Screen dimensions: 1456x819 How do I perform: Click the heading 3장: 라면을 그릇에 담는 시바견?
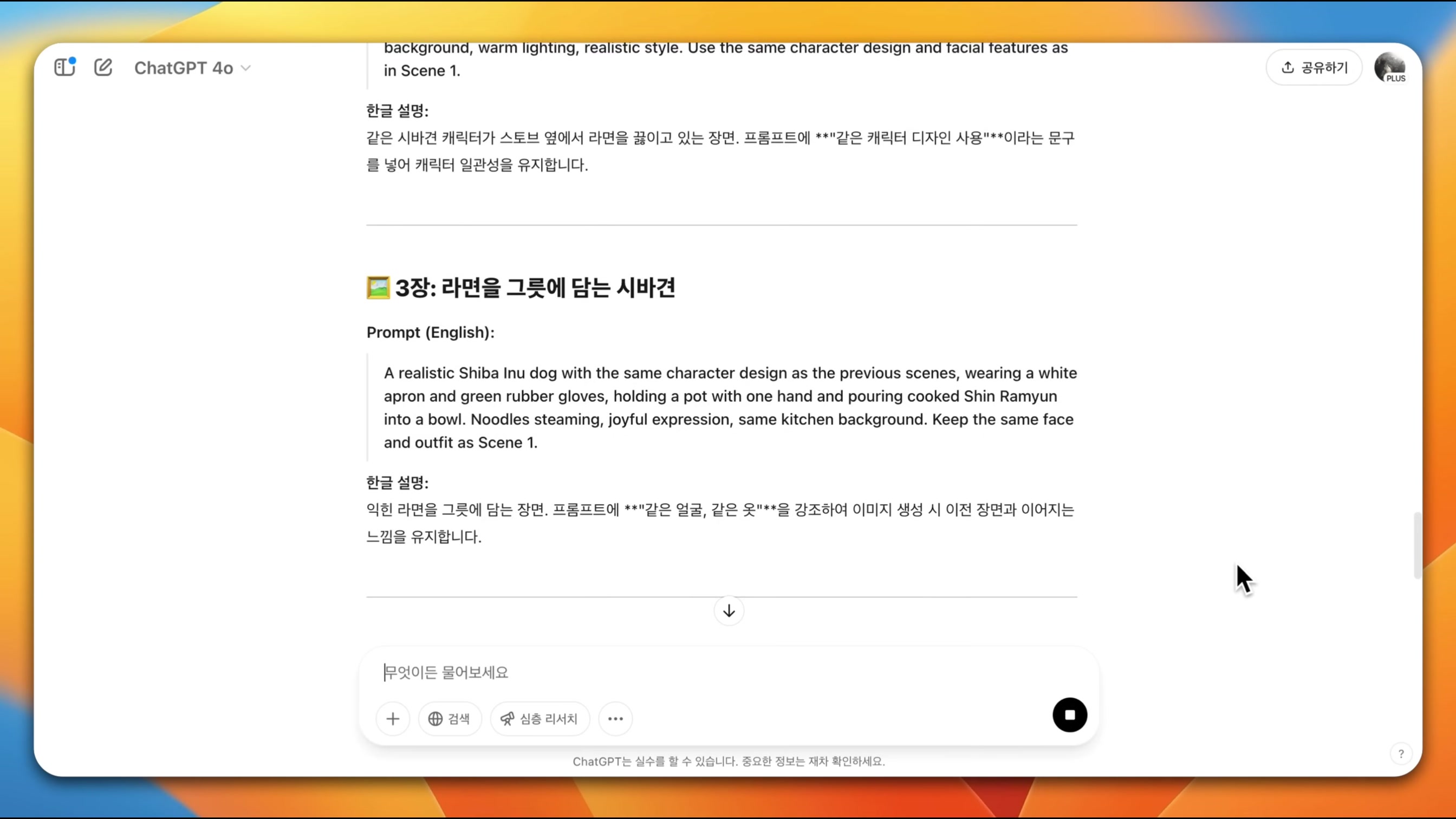click(x=535, y=288)
